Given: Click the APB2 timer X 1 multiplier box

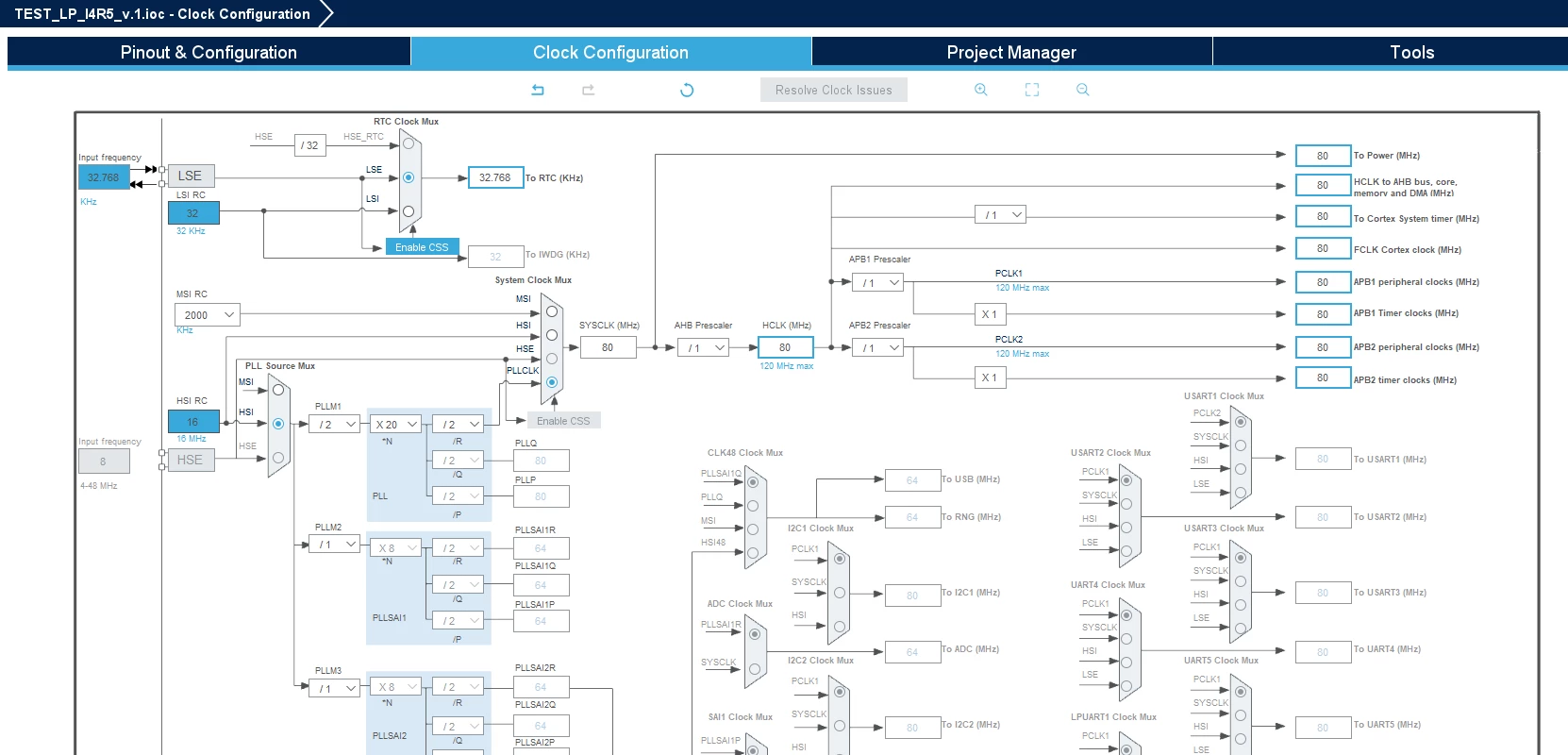Looking at the screenshot, I should (x=990, y=377).
